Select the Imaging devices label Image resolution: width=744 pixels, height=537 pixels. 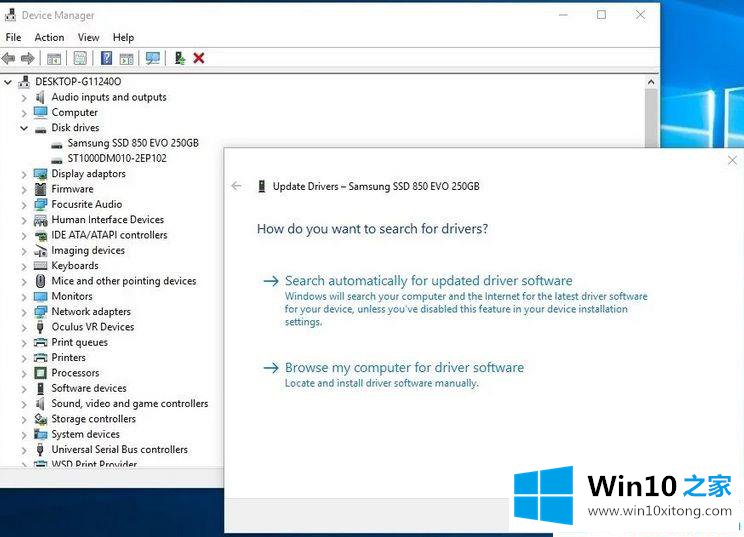point(88,250)
